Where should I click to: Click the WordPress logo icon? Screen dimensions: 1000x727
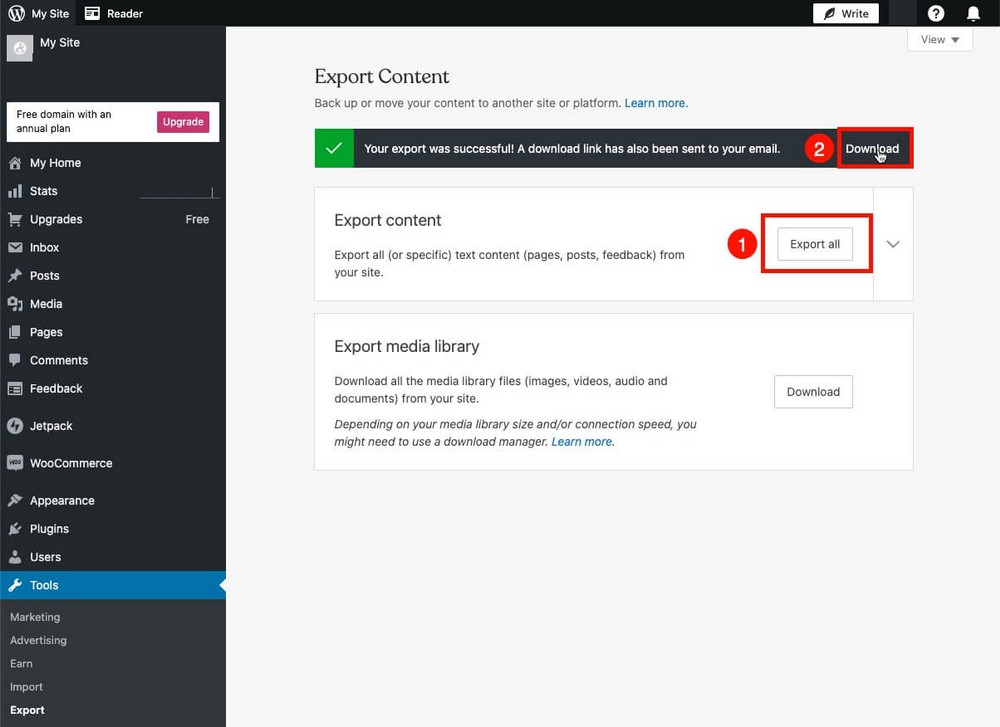click(x=17, y=13)
